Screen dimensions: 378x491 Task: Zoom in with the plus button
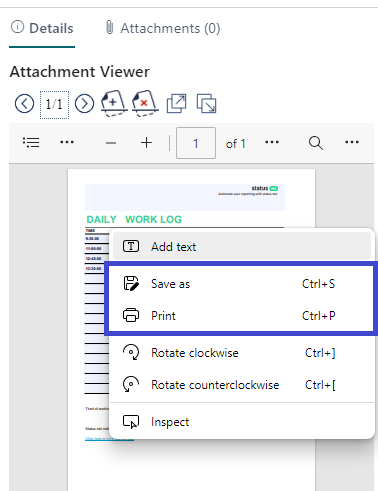146,143
